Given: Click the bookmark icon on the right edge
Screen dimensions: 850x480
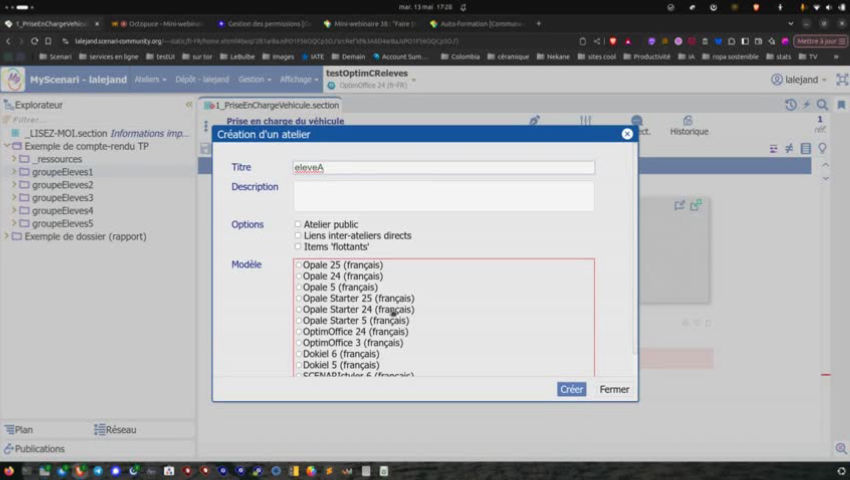Looking at the screenshot, I should 841,105.
